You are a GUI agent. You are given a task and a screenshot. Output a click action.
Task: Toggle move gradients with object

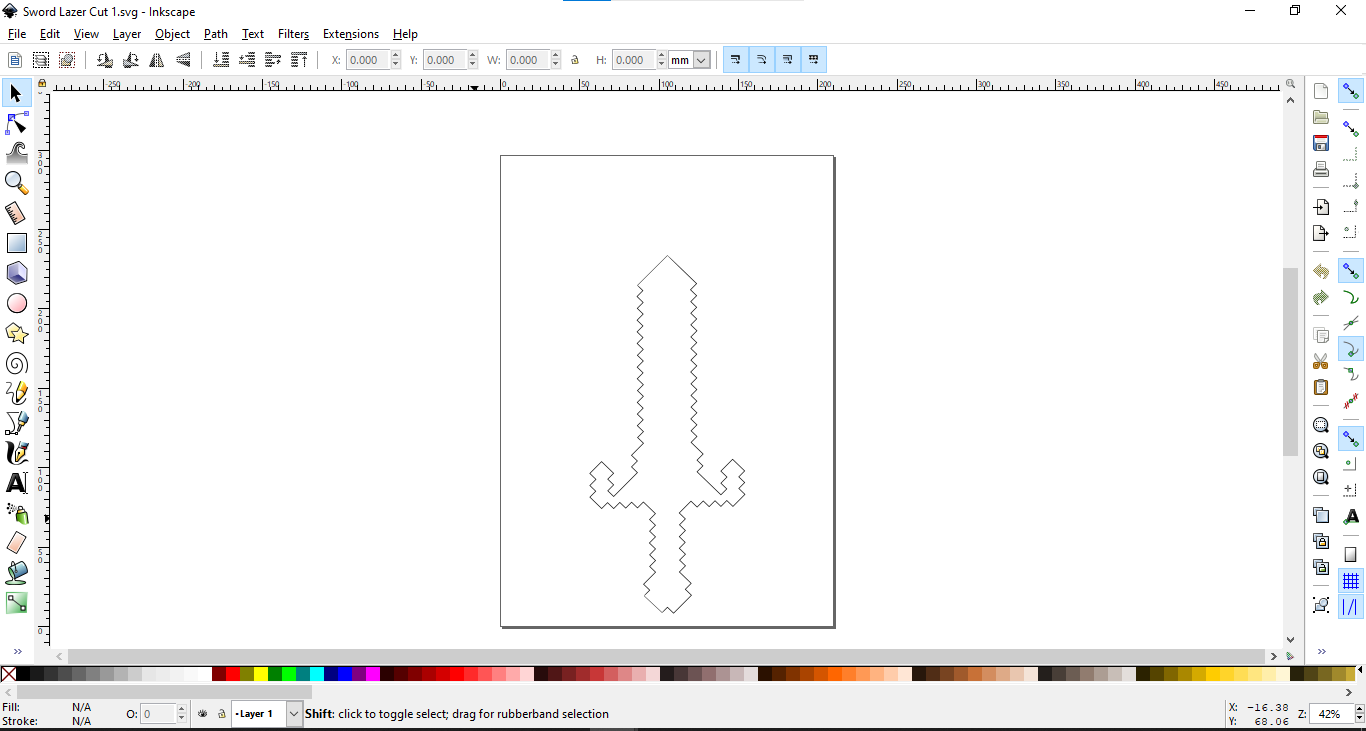click(x=788, y=60)
